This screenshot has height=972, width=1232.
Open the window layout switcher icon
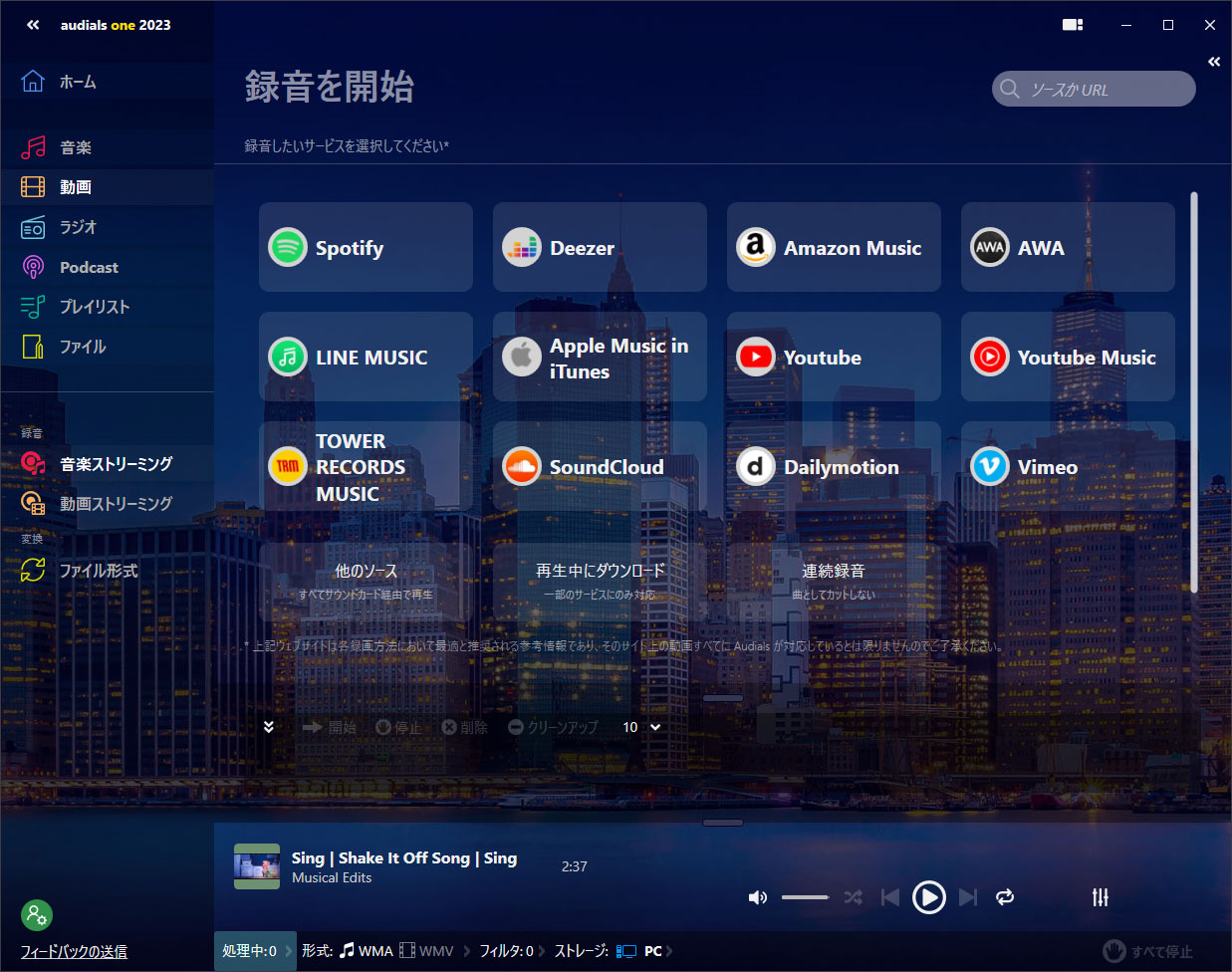pyautogui.click(x=1073, y=25)
